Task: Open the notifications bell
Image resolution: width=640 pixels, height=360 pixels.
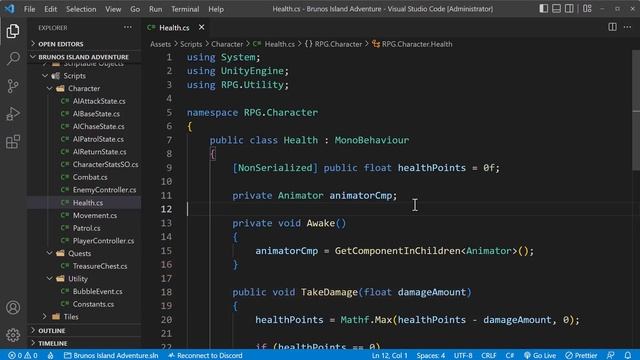Action: tap(628, 356)
